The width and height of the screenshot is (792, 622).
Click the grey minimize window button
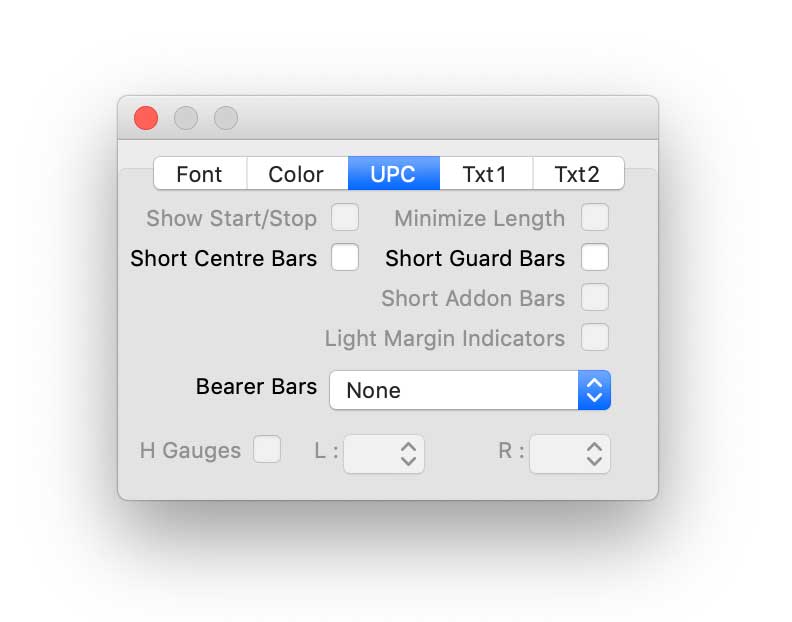pyautogui.click(x=186, y=118)
